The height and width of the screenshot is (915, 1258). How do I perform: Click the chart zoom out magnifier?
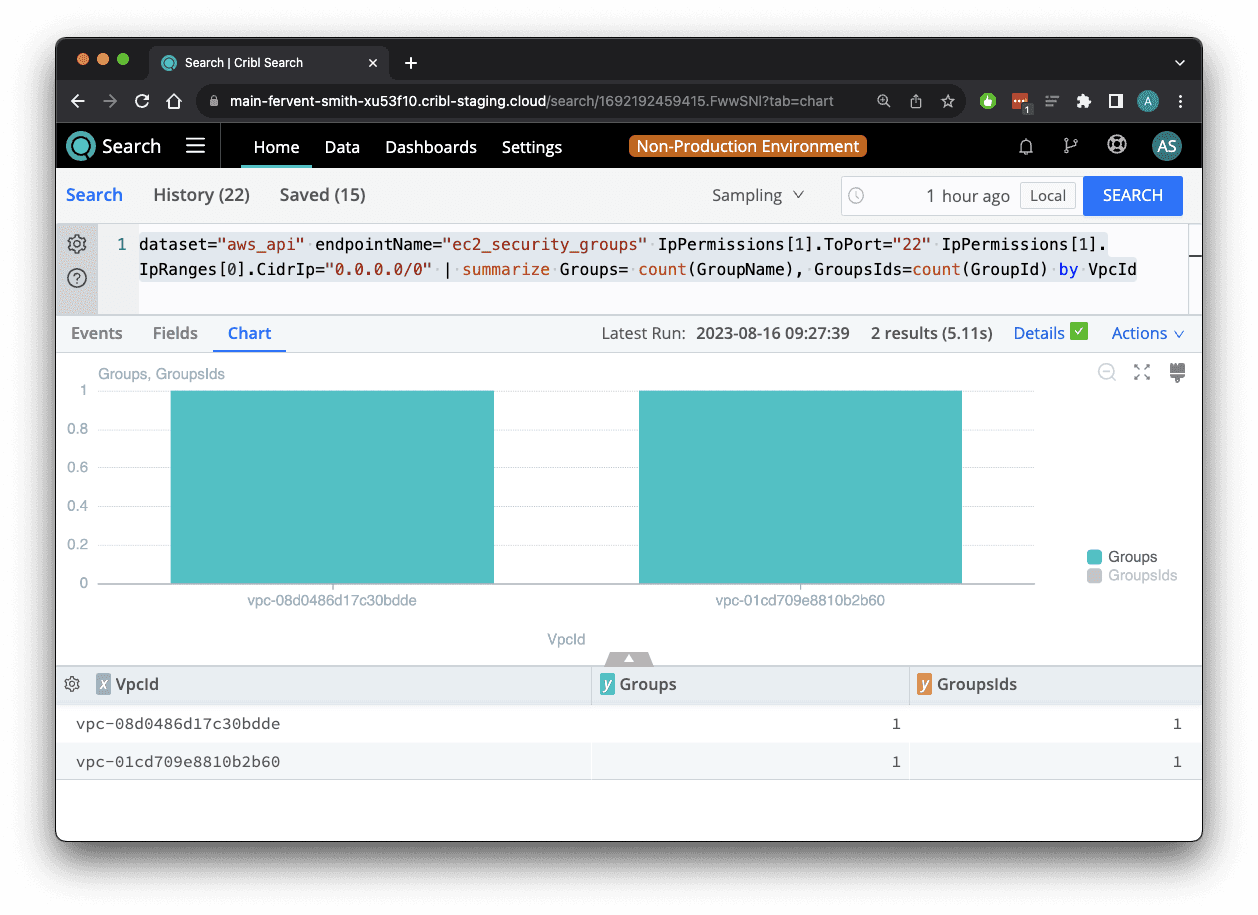[x=1106, y=372]
